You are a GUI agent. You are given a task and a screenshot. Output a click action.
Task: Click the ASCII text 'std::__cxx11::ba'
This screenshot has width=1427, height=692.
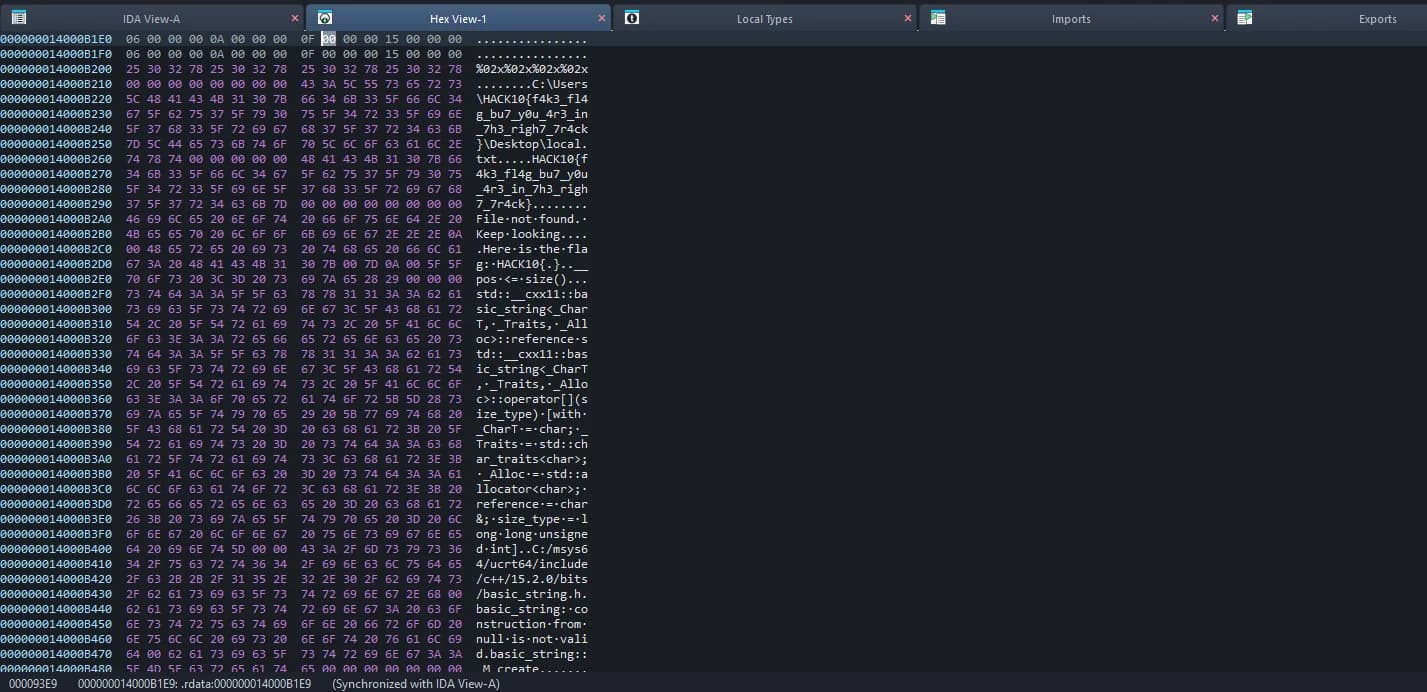pyautogui.click(x=532, y=294)
